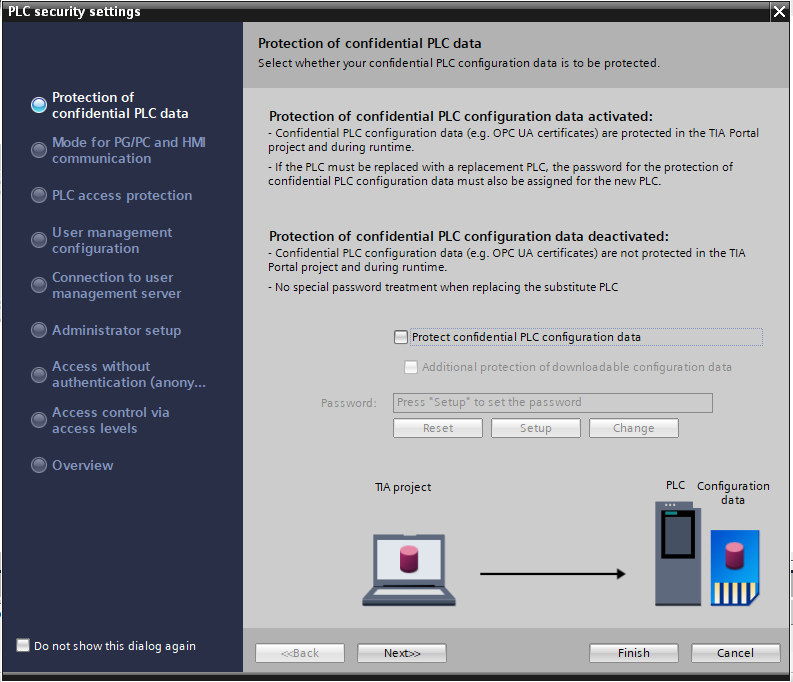Open Mode for PG/PC and HMI communication step

(x=129, y=150)
